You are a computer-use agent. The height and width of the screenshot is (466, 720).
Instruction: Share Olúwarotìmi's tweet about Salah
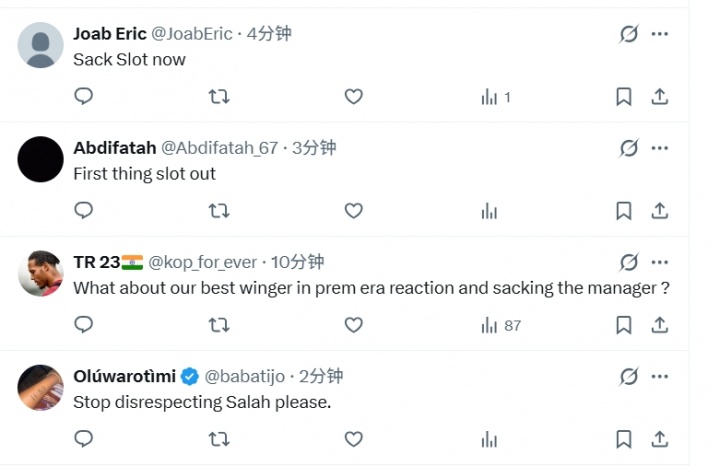[x=660, y=439]
